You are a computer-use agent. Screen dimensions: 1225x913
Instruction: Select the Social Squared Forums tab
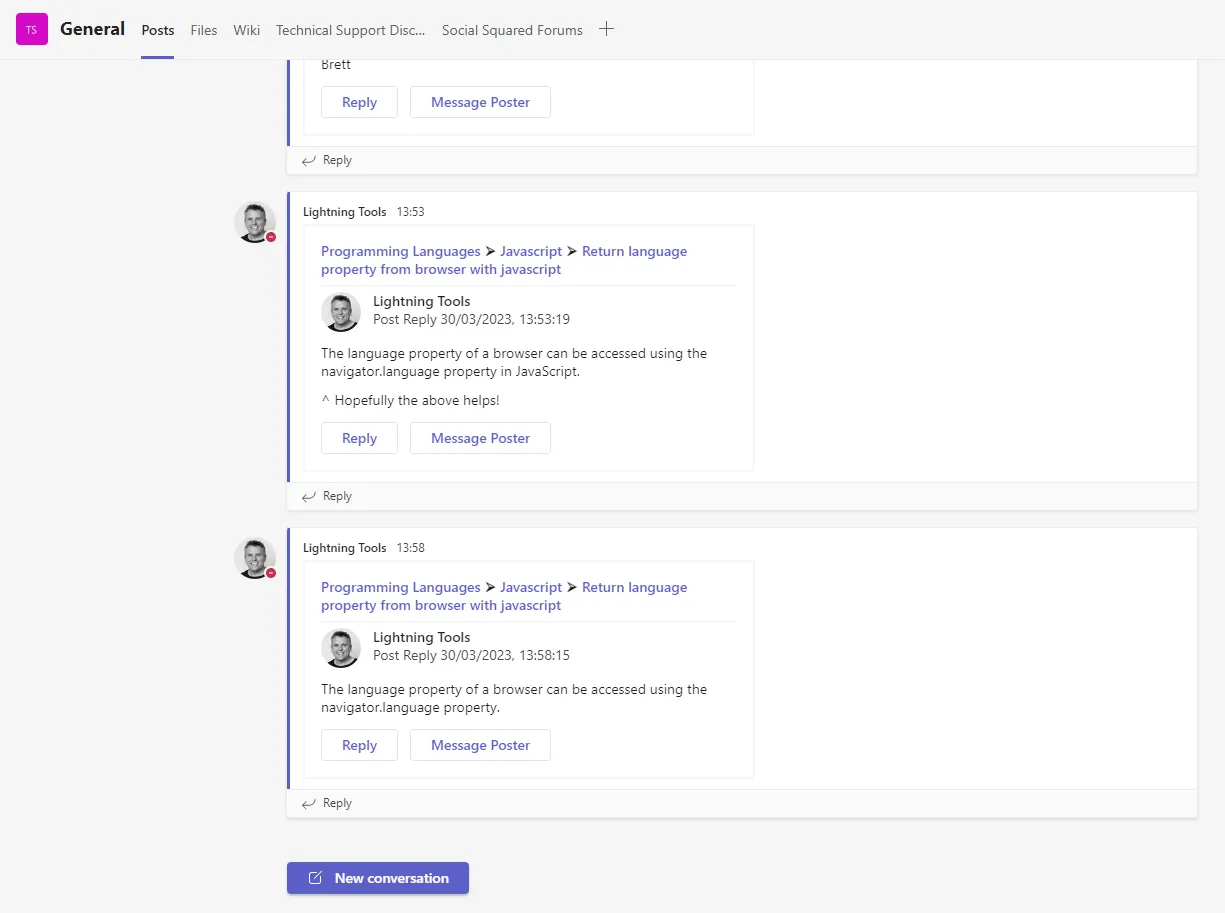pyautogui.click(x=511, y=30)
